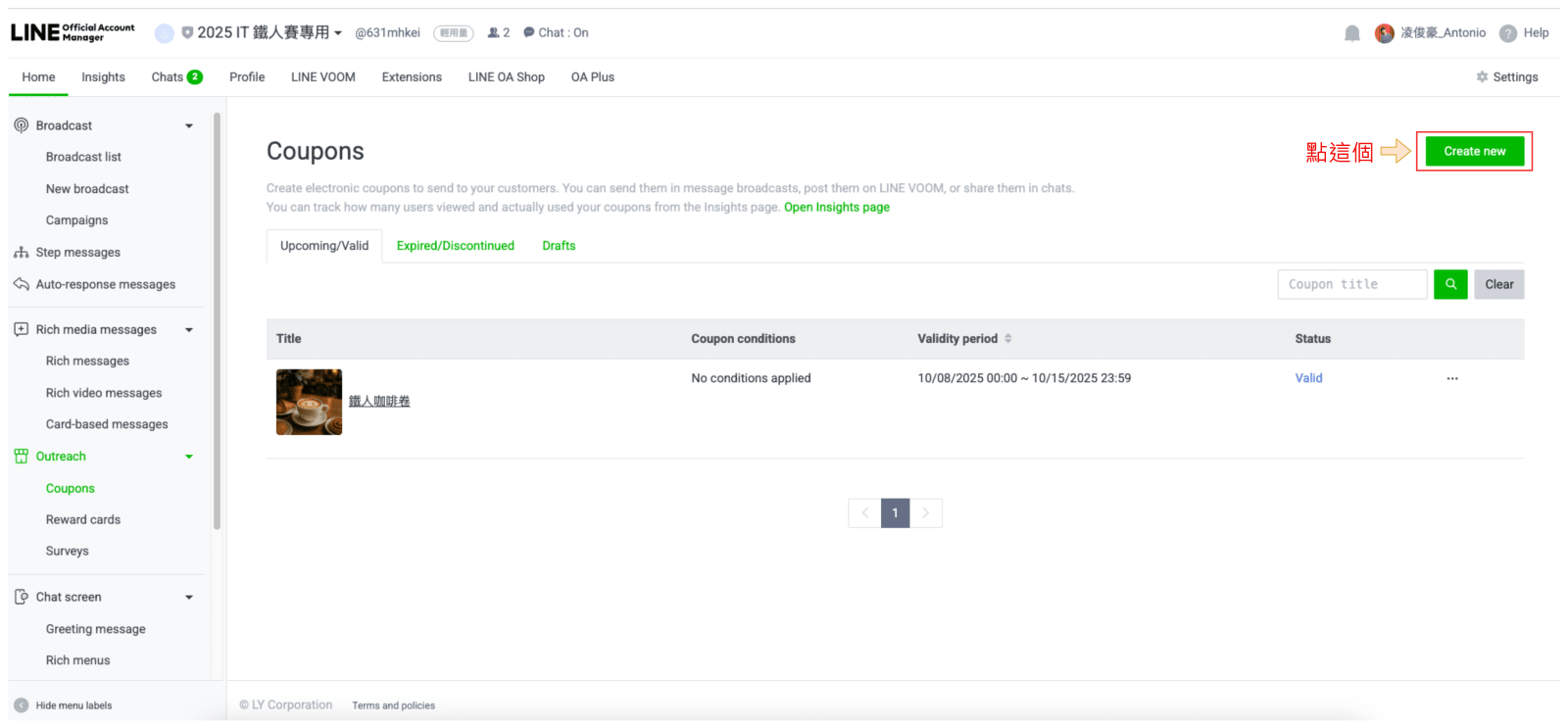Open the Chats tab
This screenshot has width=1568, height=728.
pyautogui.click(x=176, y=77)
